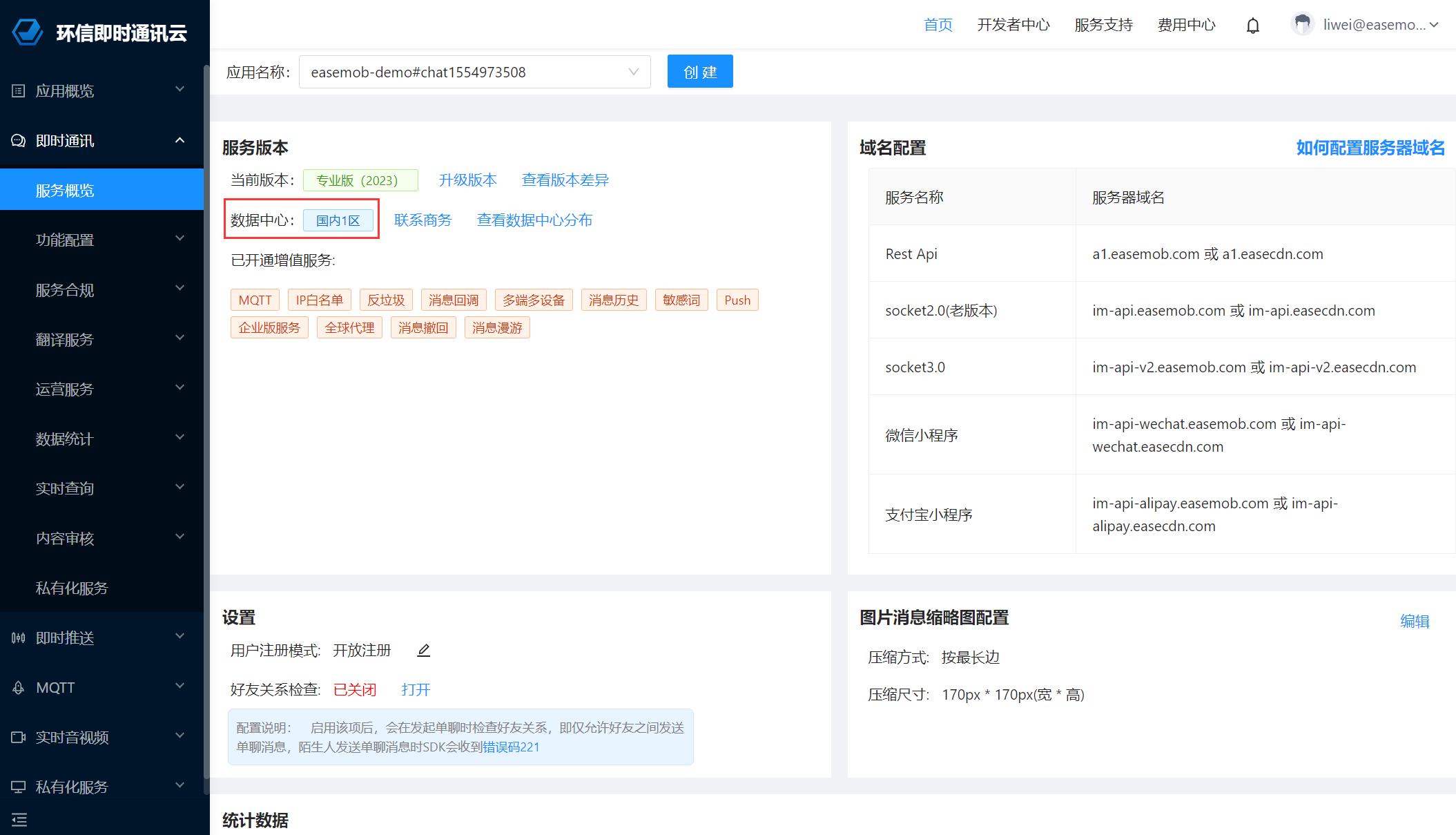Open the 查看版本差异 link
The height and width of the screenshot is (835, 1456).
point(565,180)
